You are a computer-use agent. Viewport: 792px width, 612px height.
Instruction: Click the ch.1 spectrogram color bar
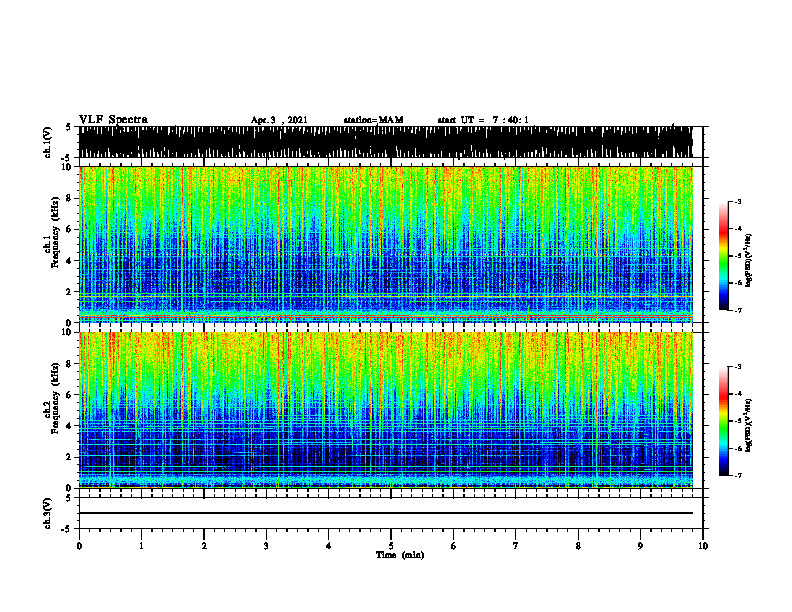pyautogui.click(x=723, y=256)
